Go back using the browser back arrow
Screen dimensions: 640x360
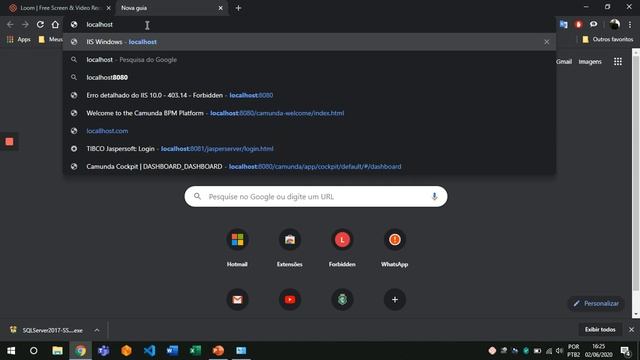(x=10, y=24)
